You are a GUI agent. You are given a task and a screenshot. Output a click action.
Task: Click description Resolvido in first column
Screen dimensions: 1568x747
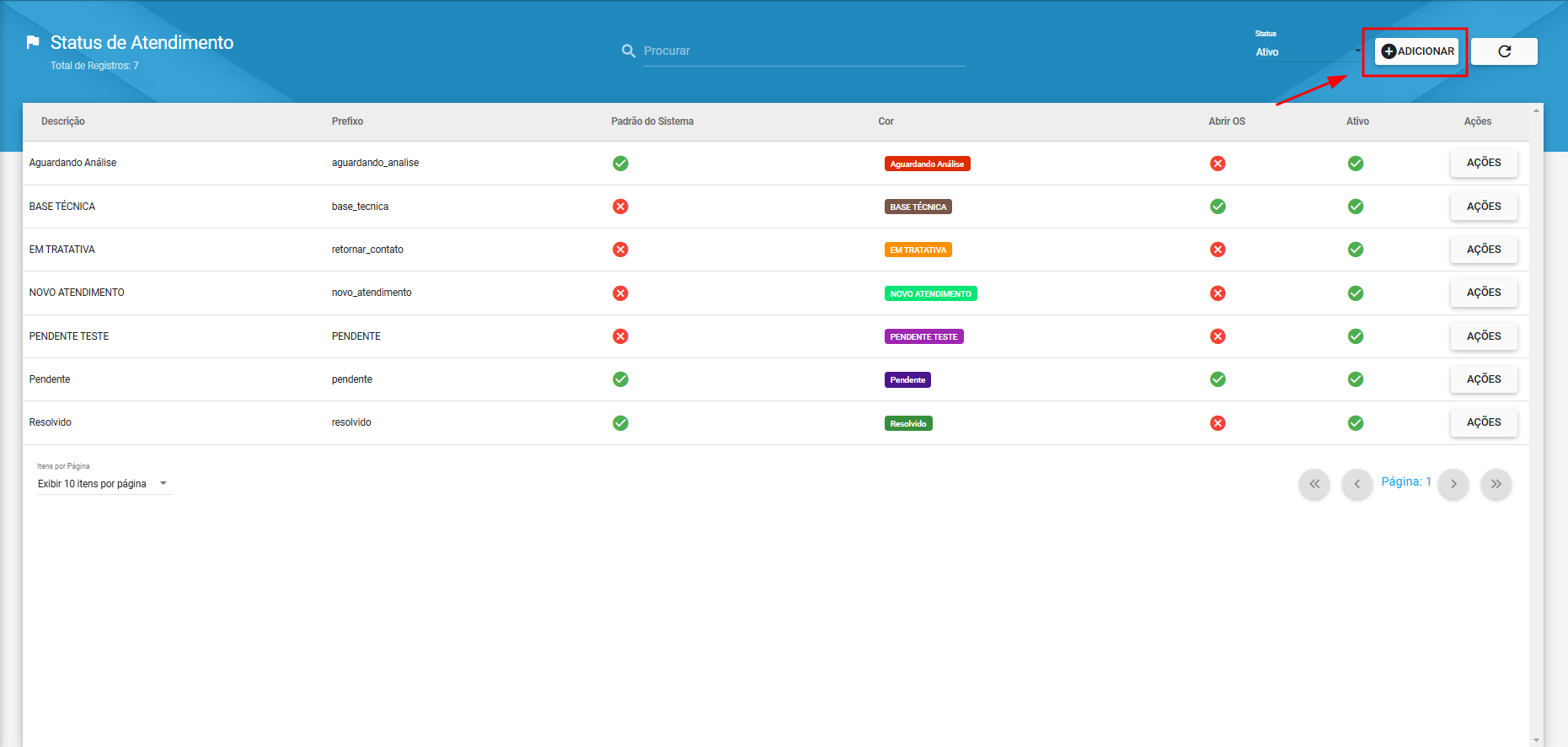(x=51, y=422)
